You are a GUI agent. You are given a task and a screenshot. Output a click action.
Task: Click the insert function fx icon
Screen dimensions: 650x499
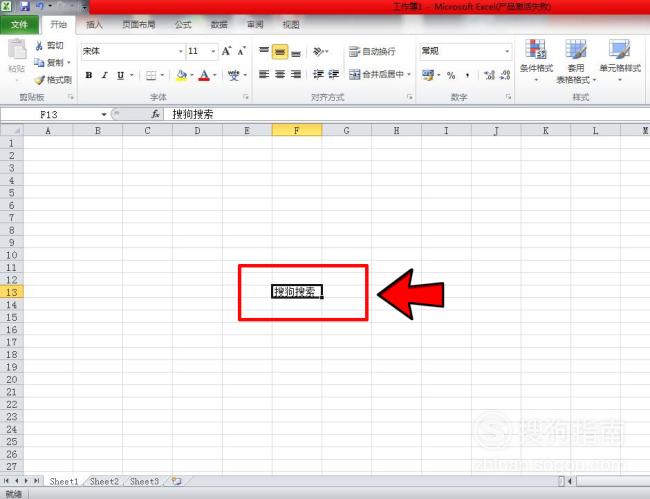point(155,114)
